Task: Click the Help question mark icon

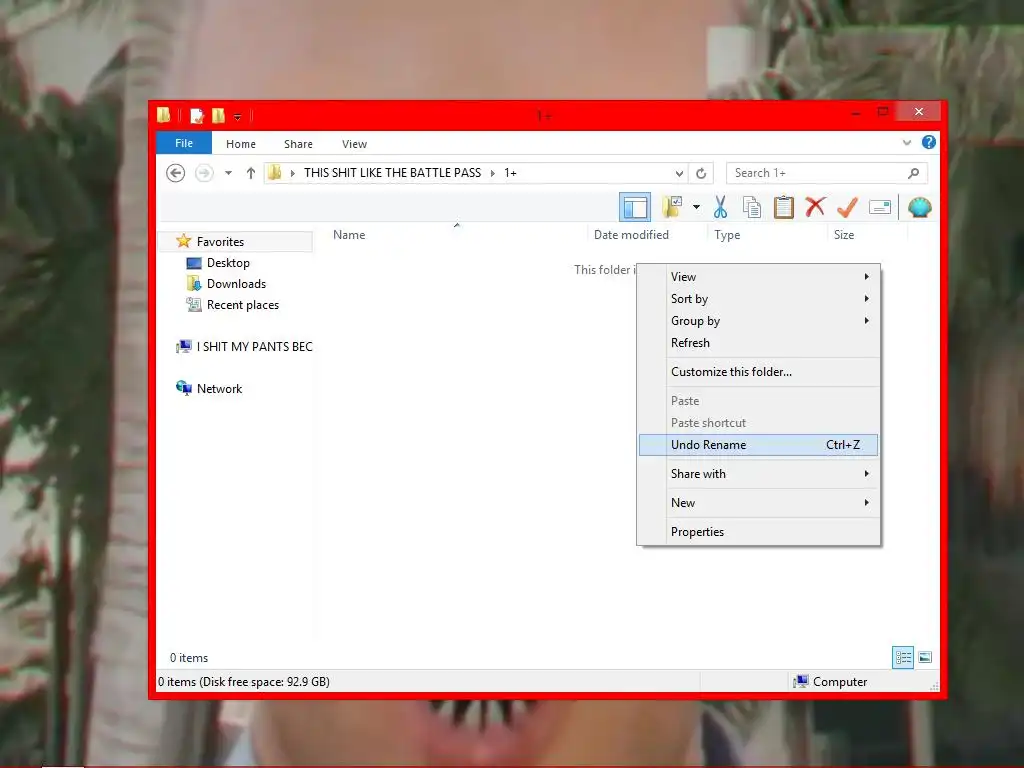Action: [929, 142]
